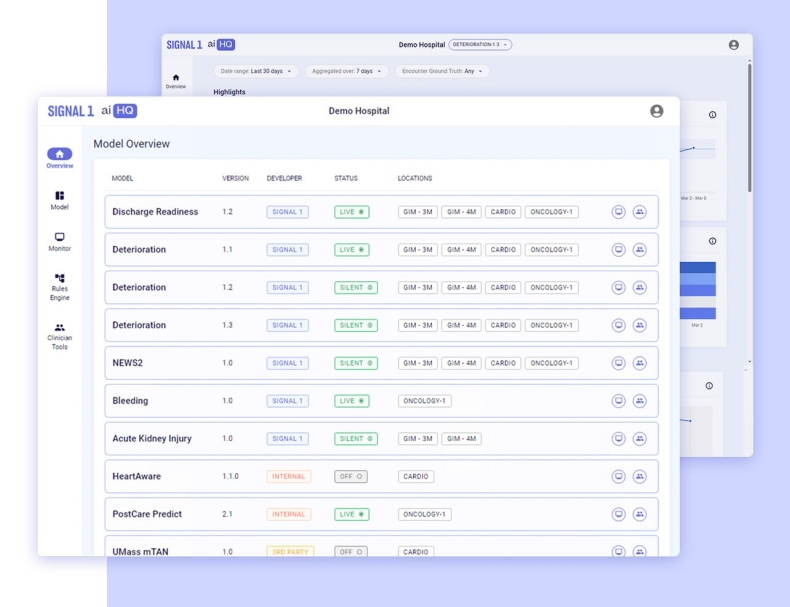The width and height of the screenshot is (790, 607).
Task: Click the info icon in background window
Action: tap(712, 115)
